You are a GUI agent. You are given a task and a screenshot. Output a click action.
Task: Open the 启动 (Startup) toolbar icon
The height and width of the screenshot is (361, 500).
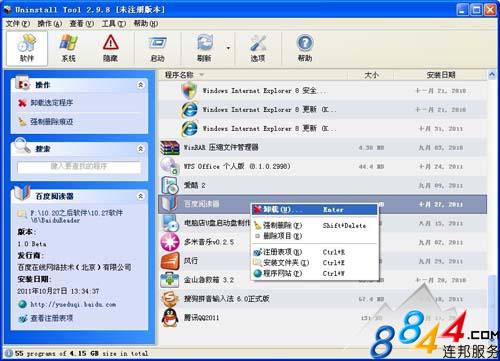[157, 48]
